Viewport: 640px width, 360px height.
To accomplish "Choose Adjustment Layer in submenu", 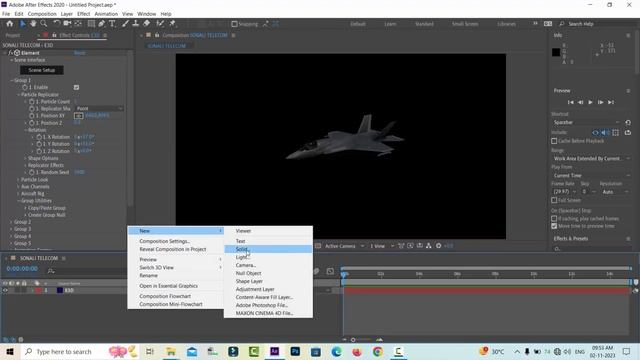I will (x=268, y=289).
